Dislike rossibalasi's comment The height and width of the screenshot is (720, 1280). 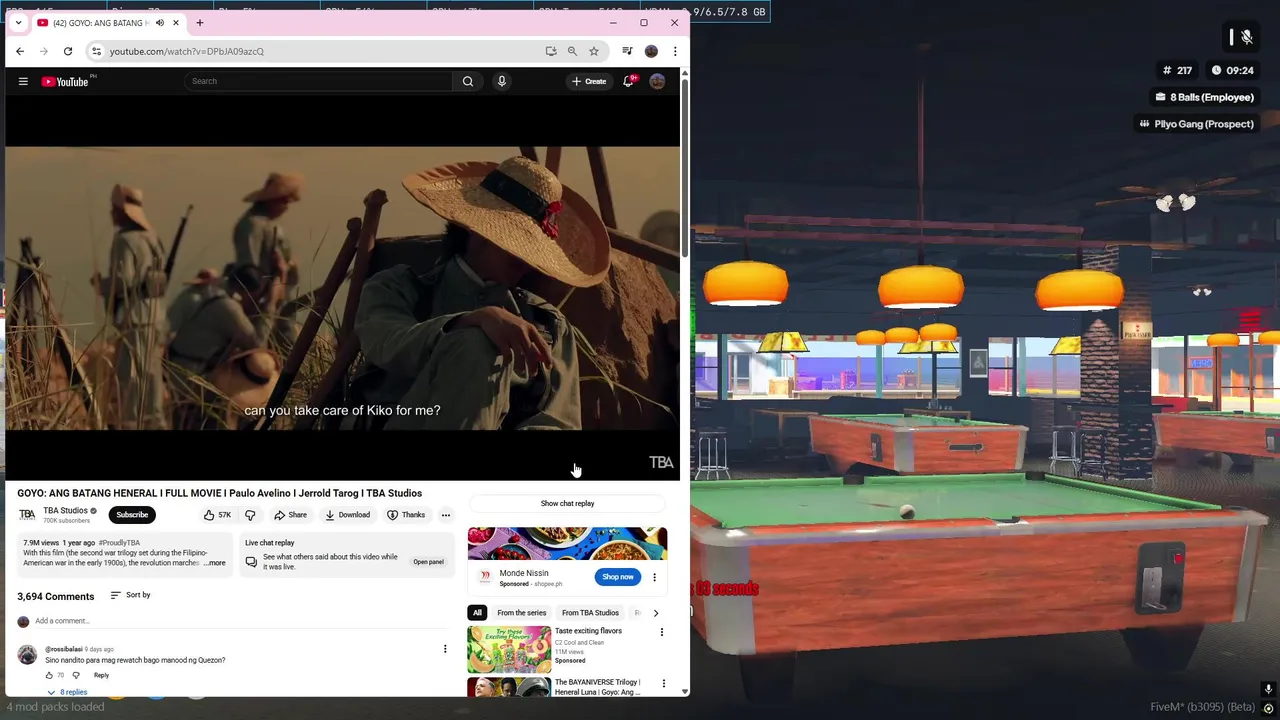tap(76, 675)
